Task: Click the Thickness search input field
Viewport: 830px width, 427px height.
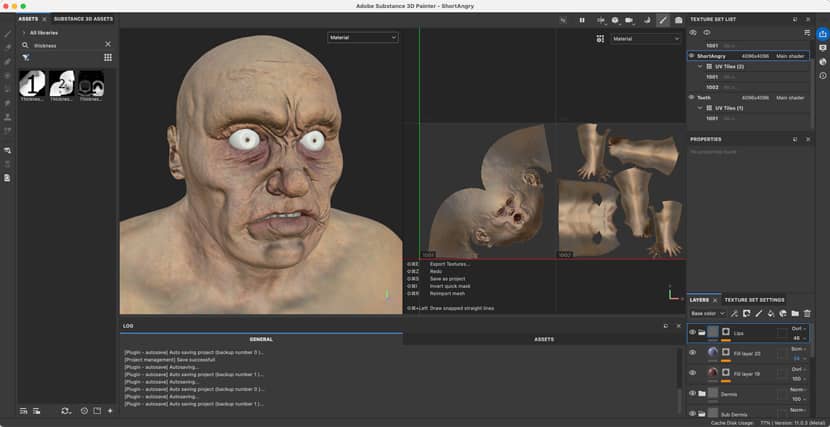Action: (x=67, y=45)
